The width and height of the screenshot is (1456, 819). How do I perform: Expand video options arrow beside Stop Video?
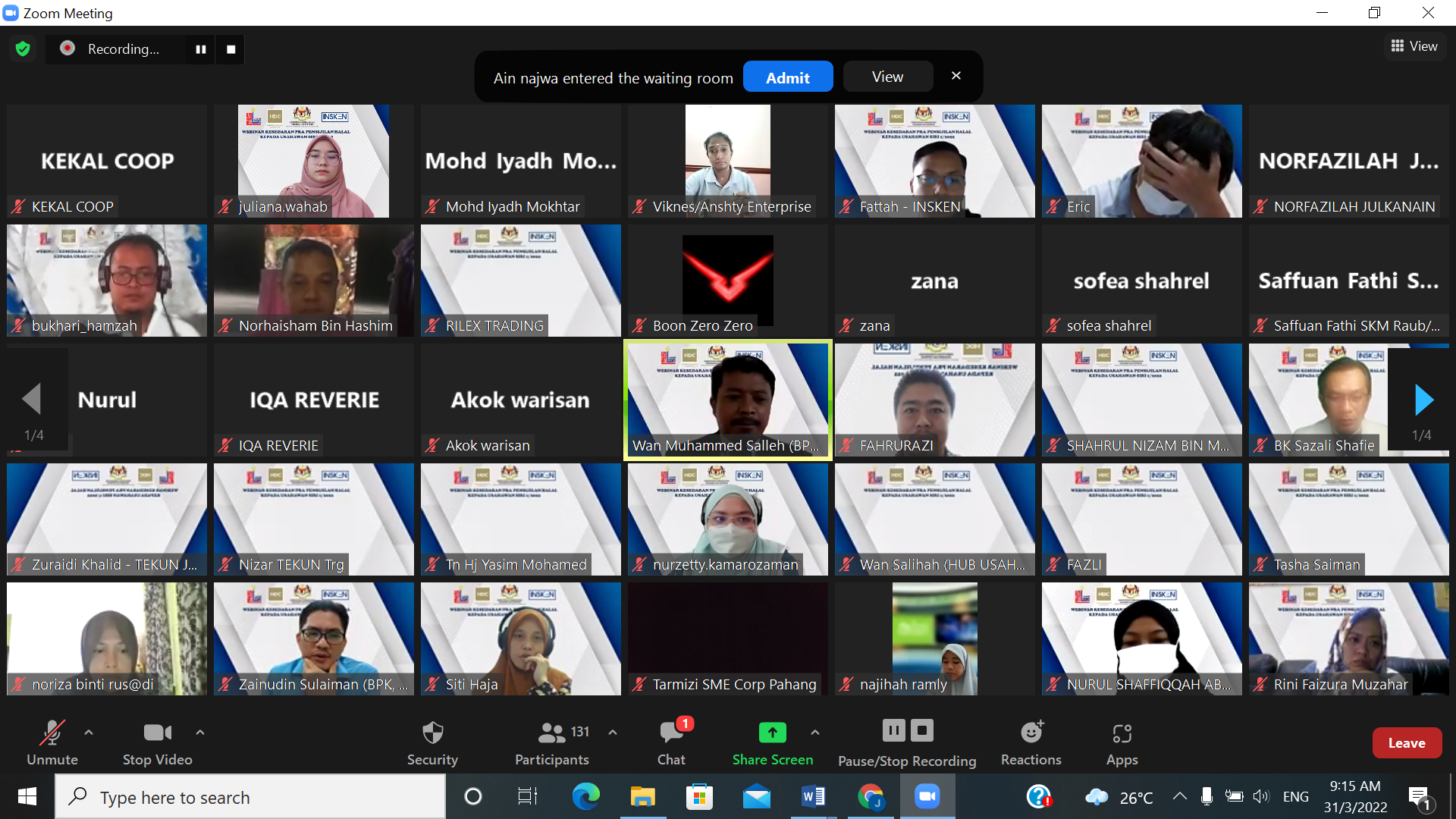coord(200,733)
